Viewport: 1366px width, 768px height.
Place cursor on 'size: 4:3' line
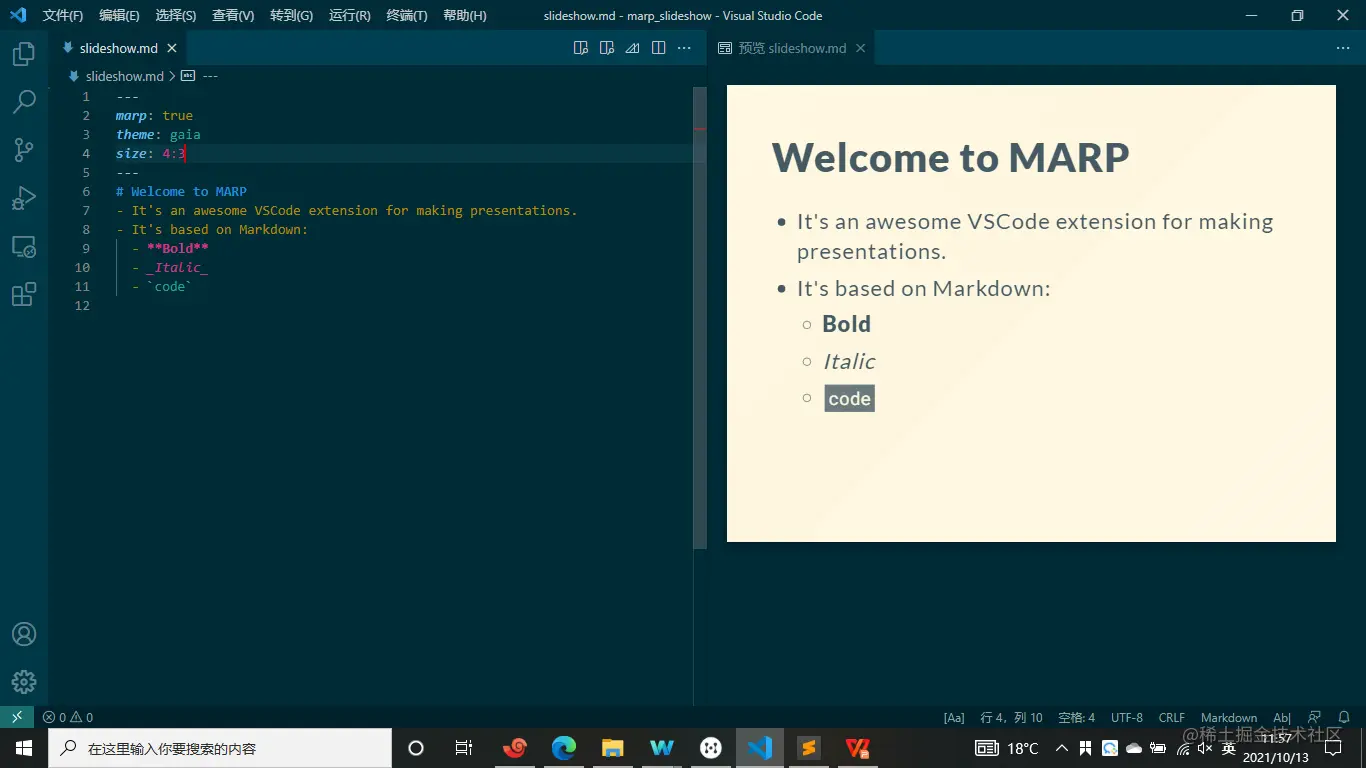150,153
